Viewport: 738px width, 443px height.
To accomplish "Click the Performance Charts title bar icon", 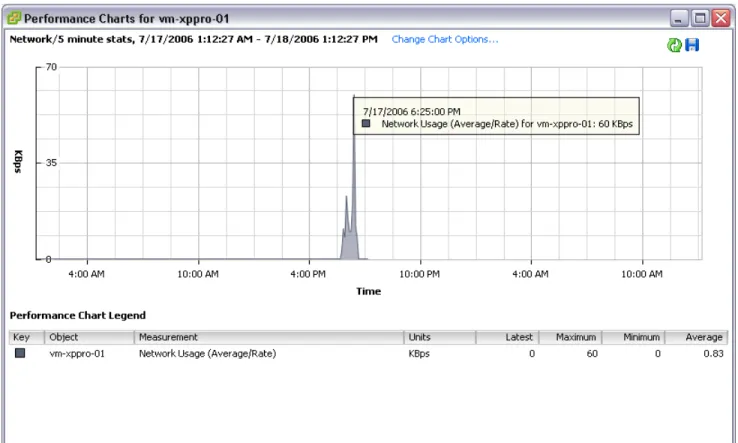I will (14, 18).
